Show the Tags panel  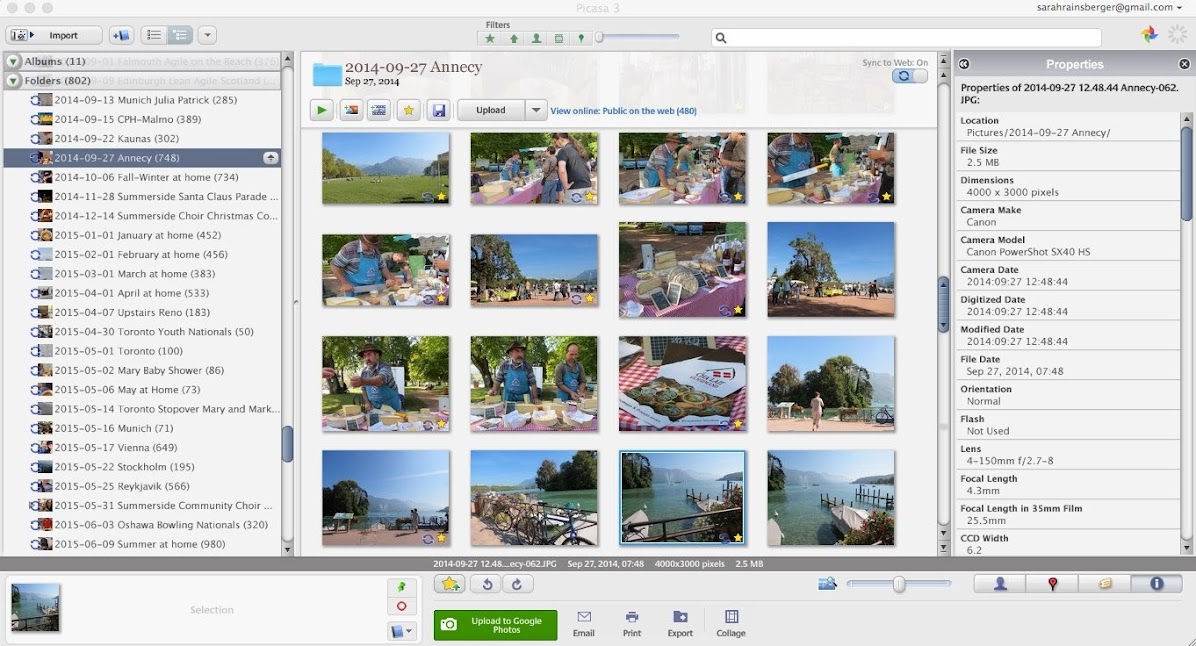coord(1104,583)
